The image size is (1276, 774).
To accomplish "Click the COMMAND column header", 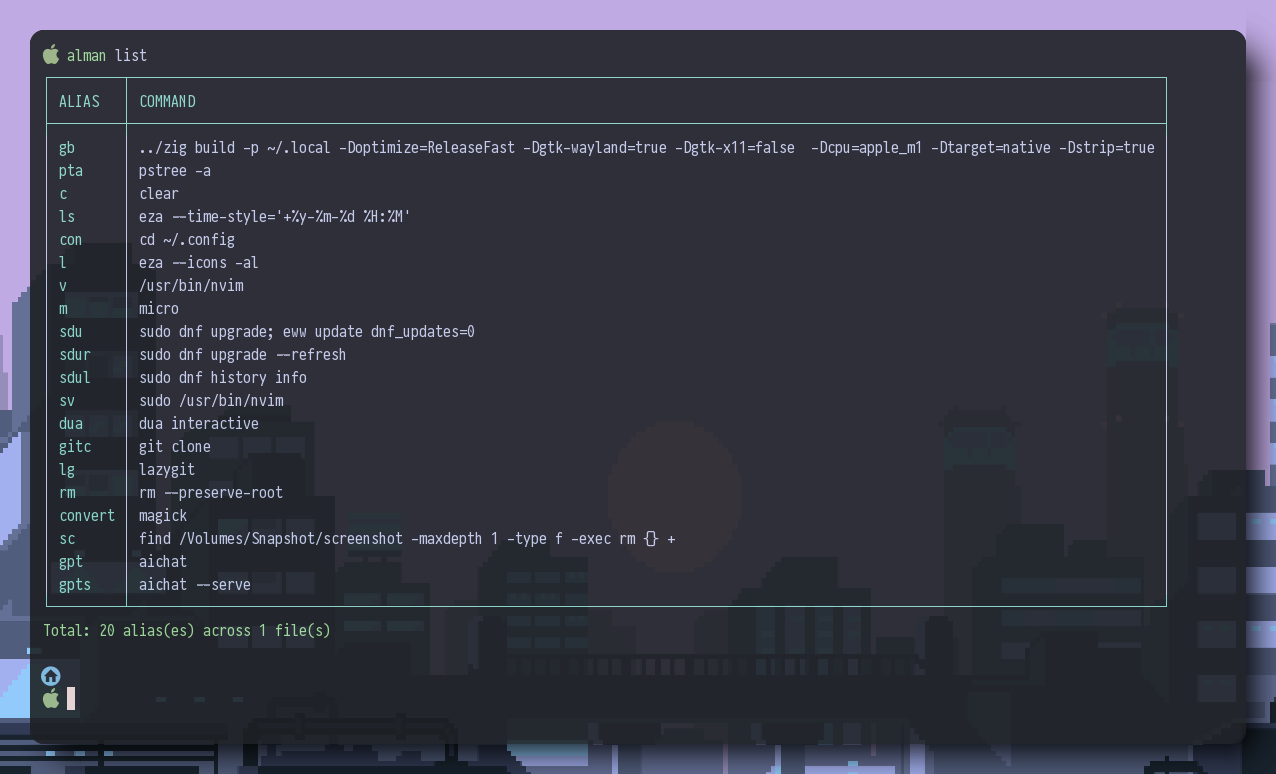I will coord(167,101).
